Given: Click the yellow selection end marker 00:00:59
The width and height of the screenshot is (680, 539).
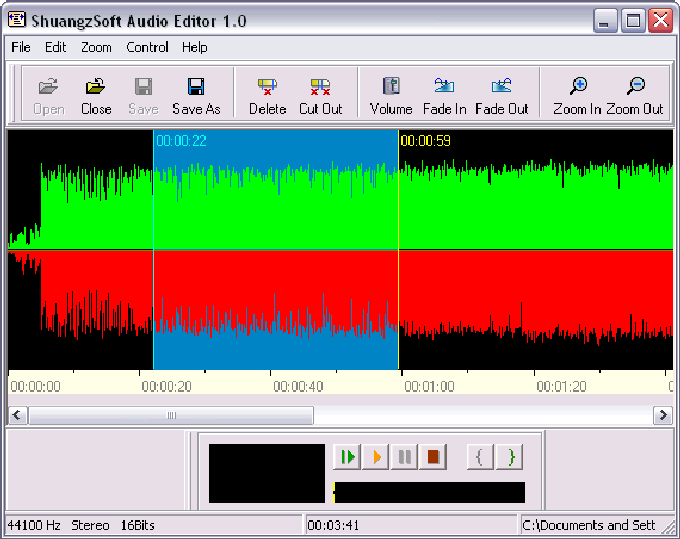Looking at the screenshot, I should coord(425,141).
